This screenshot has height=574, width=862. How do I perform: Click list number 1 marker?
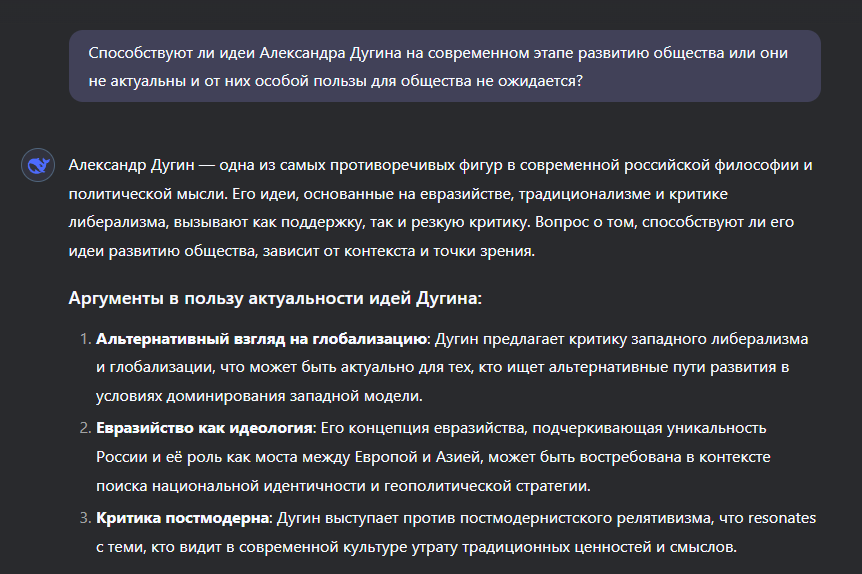point(83,339)
